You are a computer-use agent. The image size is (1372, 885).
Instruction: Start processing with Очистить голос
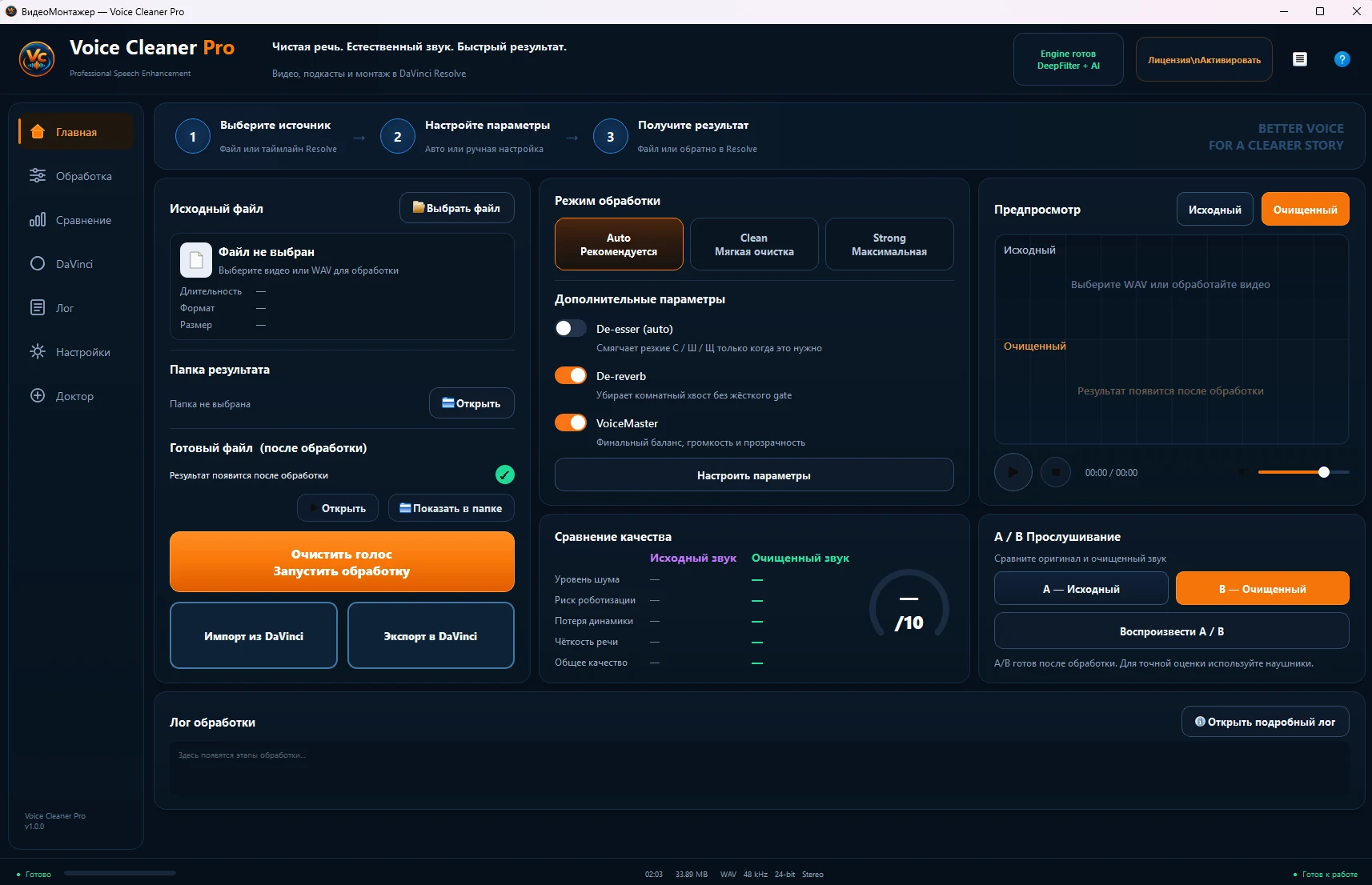click(x=342, y=563)
